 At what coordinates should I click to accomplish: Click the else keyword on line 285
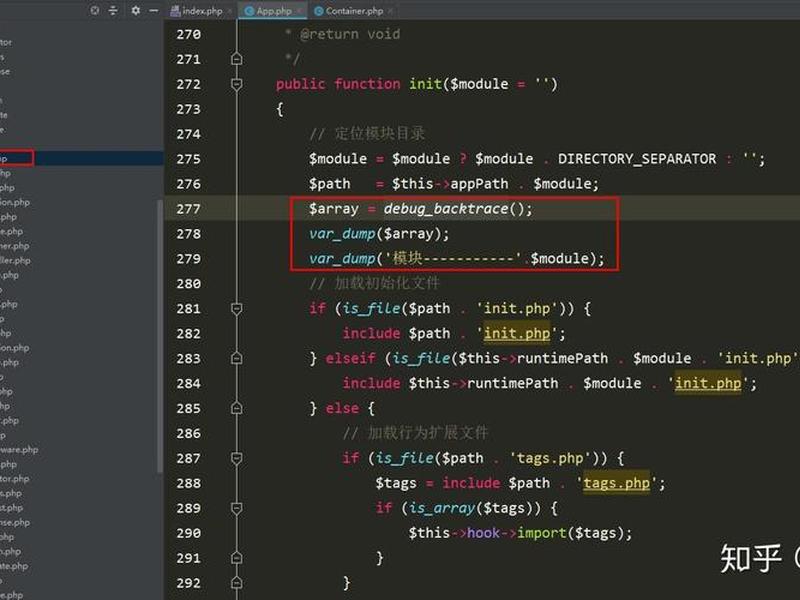tap(342, 408)
